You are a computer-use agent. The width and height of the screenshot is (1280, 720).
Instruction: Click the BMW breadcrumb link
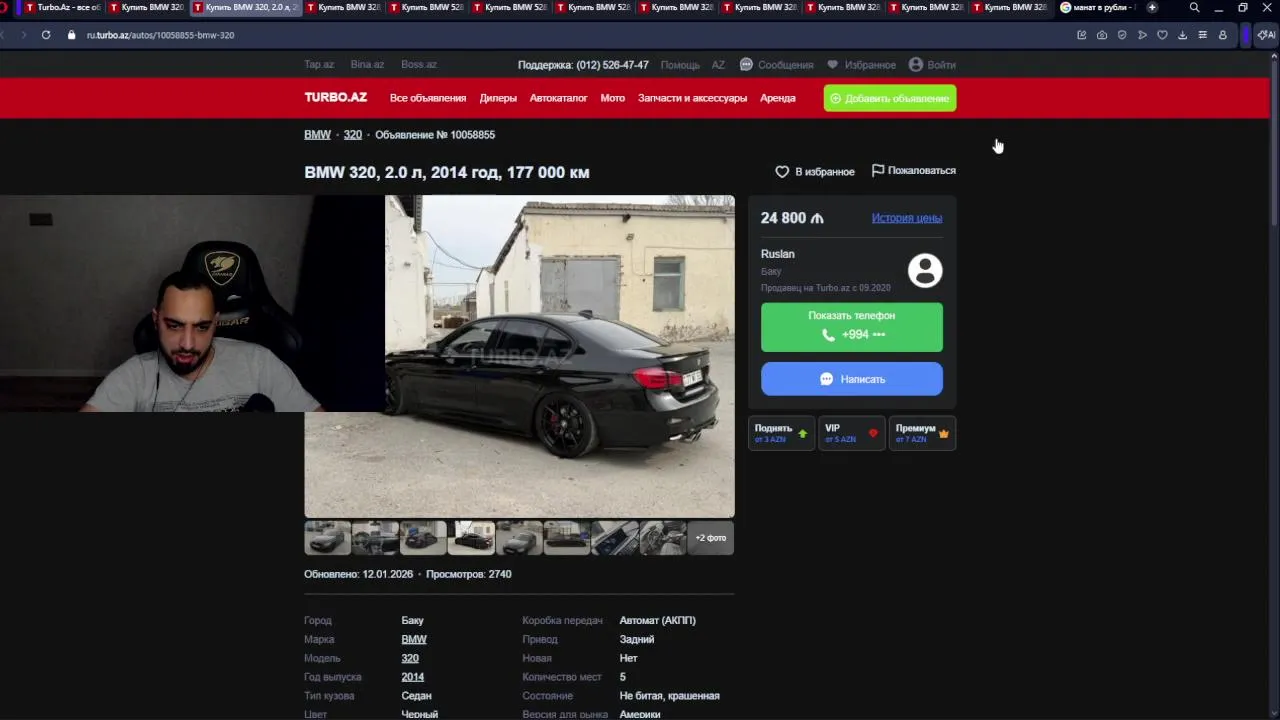pyautogui.click(x=317, y=134)
